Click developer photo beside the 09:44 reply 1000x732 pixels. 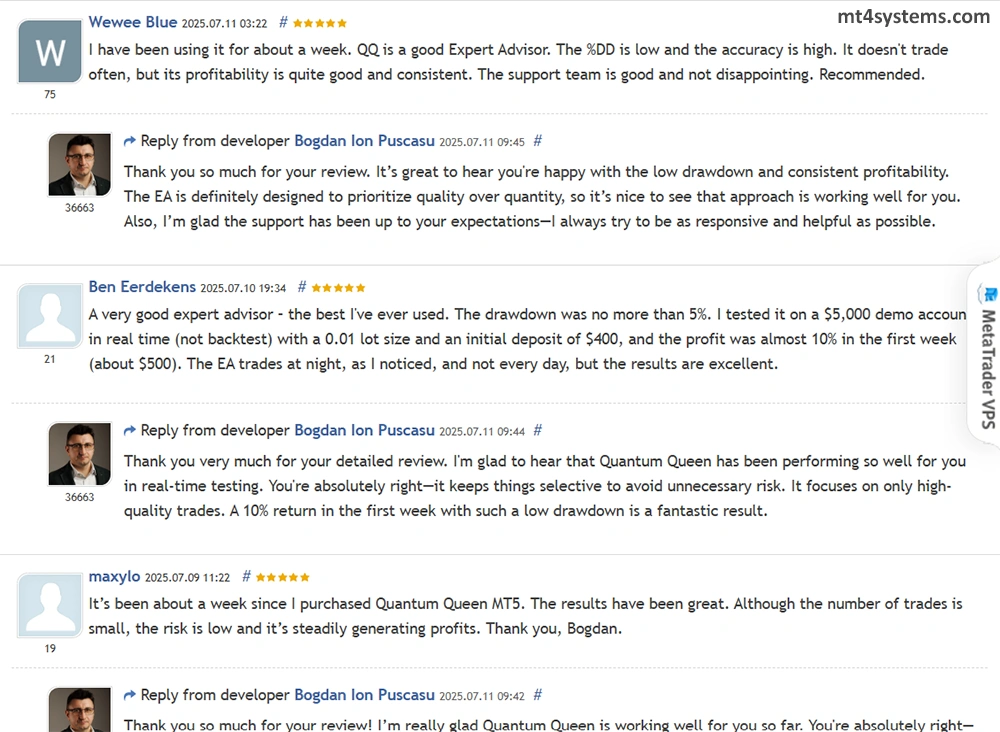point(80,454)
